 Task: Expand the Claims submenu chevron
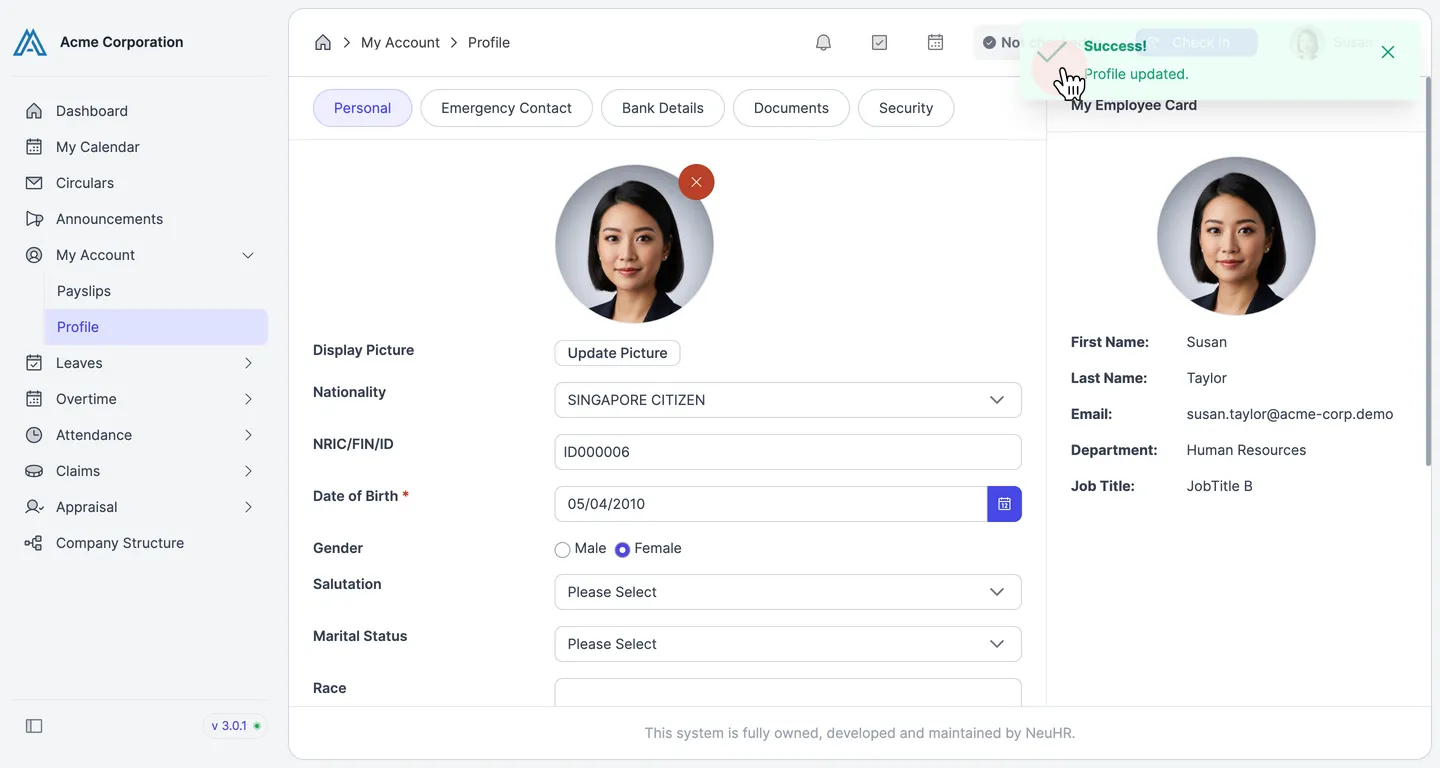pos(248,471)
